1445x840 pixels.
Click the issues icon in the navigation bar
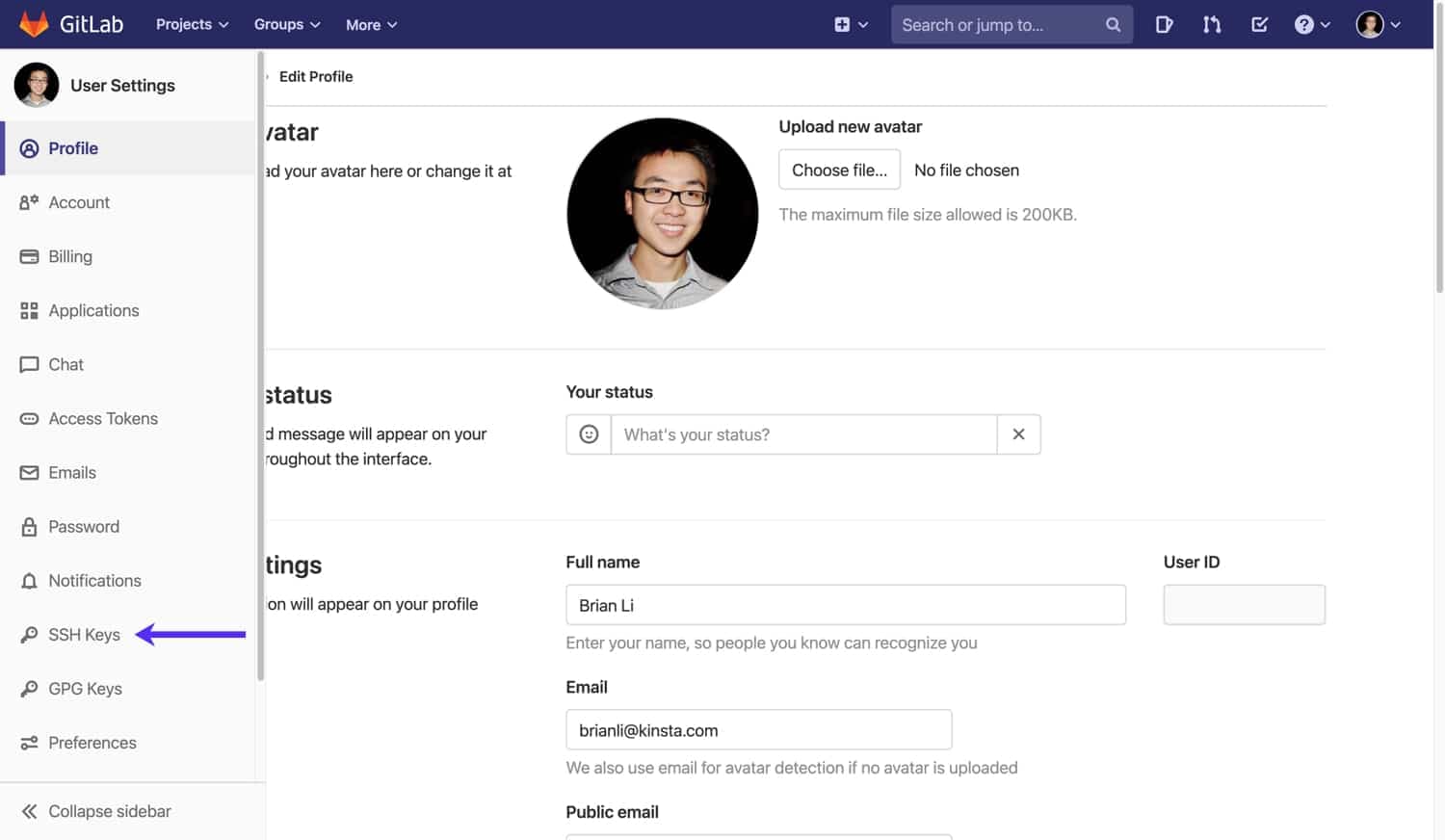pos(1165,24)
